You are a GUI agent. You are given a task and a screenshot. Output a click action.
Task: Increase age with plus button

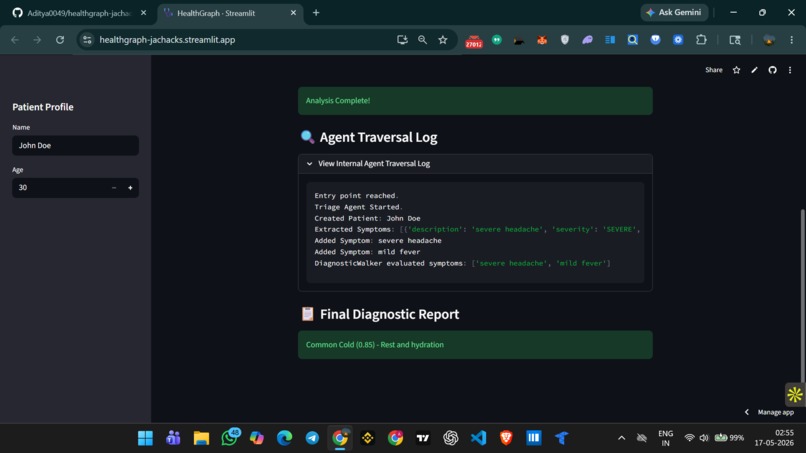coord(130,188)
